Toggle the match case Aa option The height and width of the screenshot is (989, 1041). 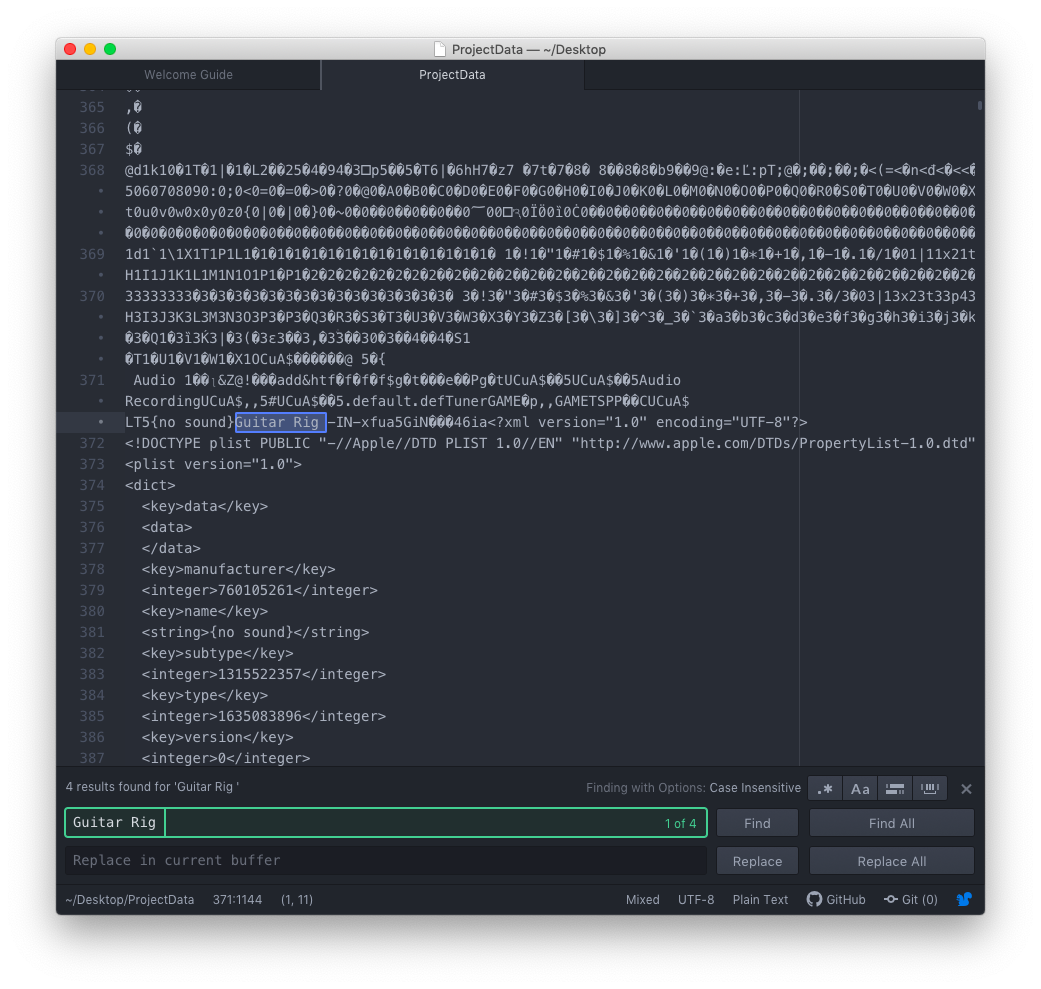pos(860,789)
